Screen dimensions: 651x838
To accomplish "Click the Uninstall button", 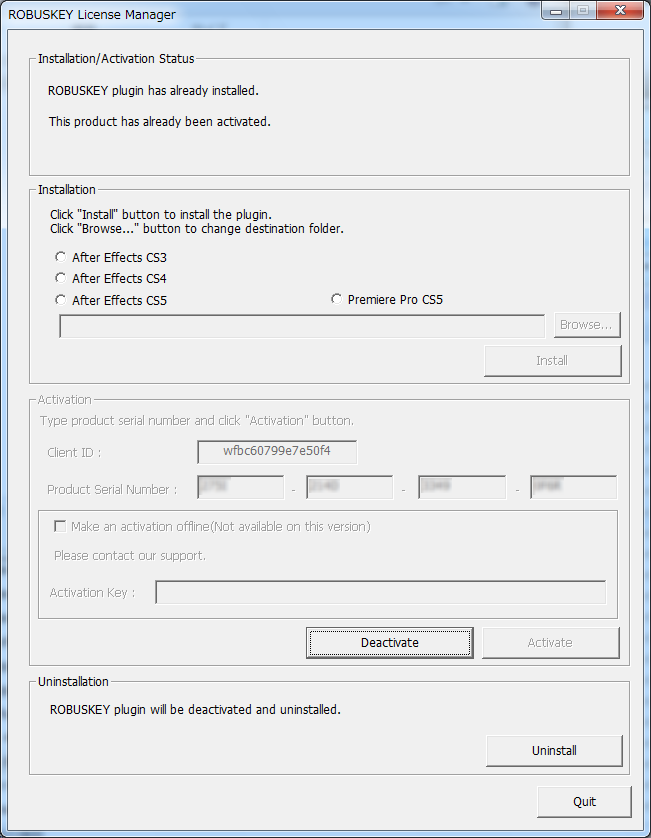I will [554, 750].
